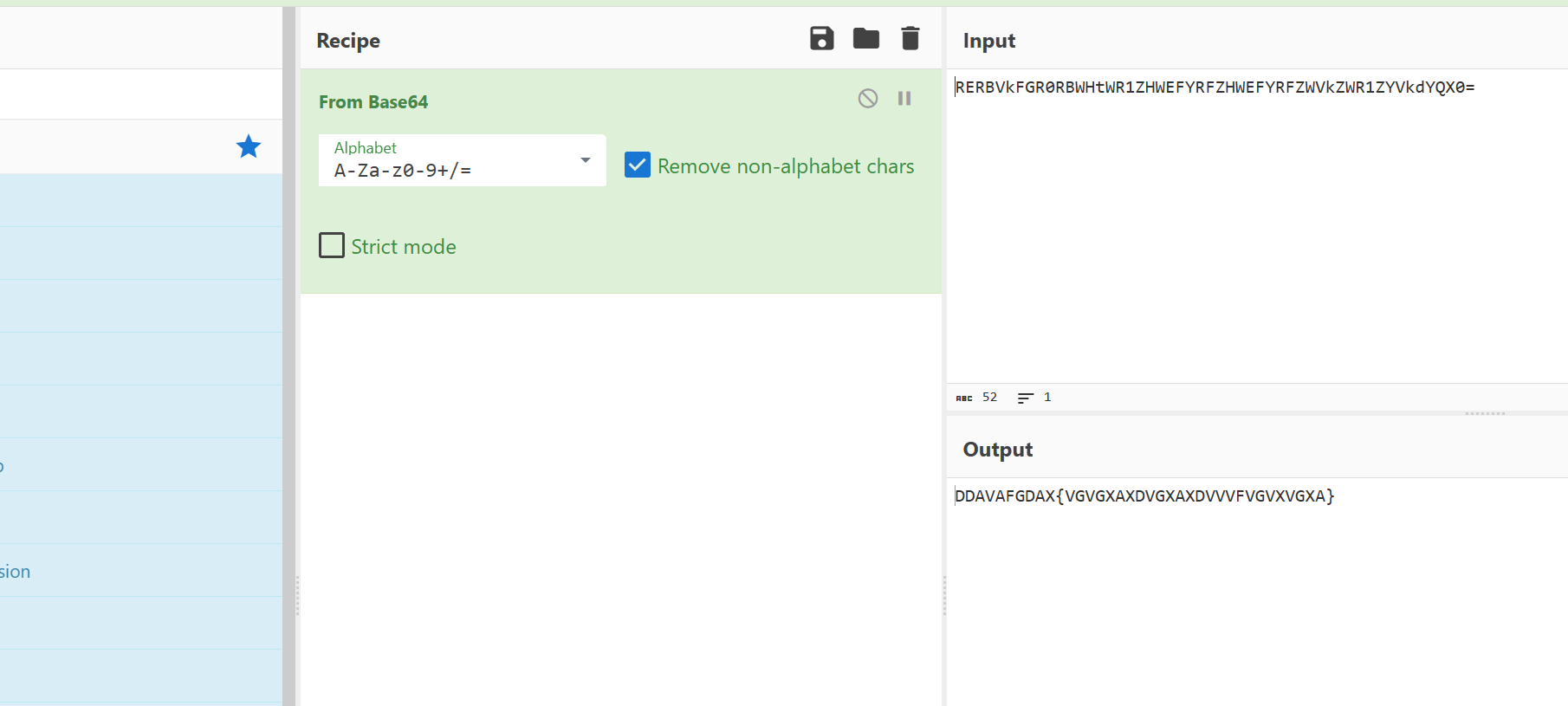This screenshot has width=1568, height=706.
Task: Click the Save recipe floppy disk icon
Action: point(821,39)
